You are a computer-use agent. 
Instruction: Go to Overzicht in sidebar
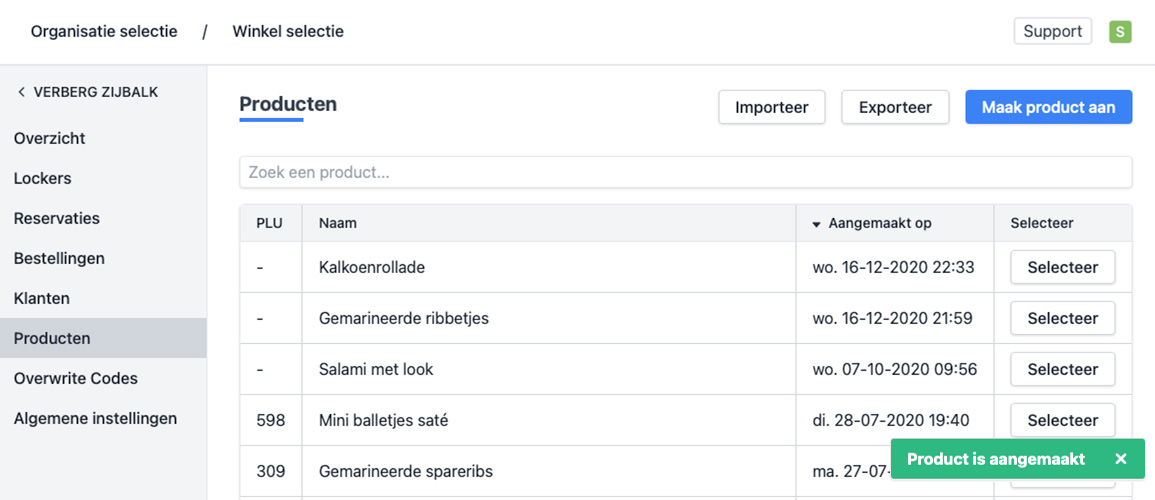click(x=50, y=138)
